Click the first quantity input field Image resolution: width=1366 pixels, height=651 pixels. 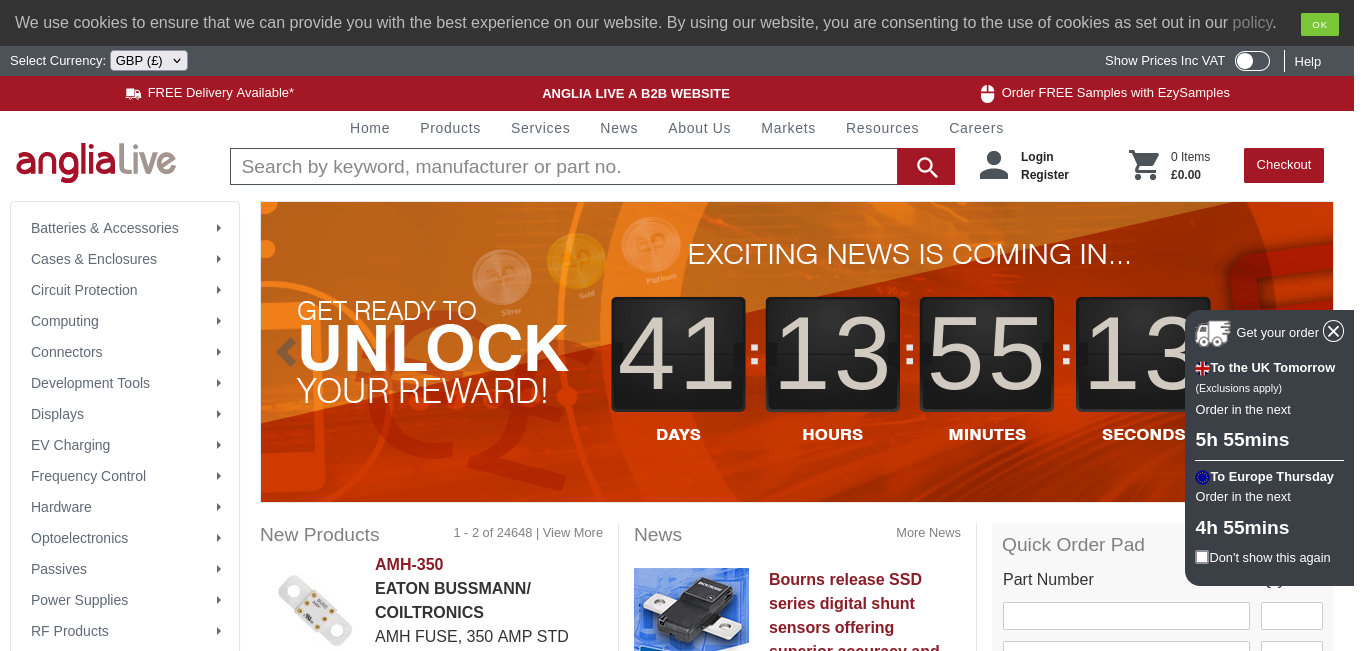(x=1292, y=616)
